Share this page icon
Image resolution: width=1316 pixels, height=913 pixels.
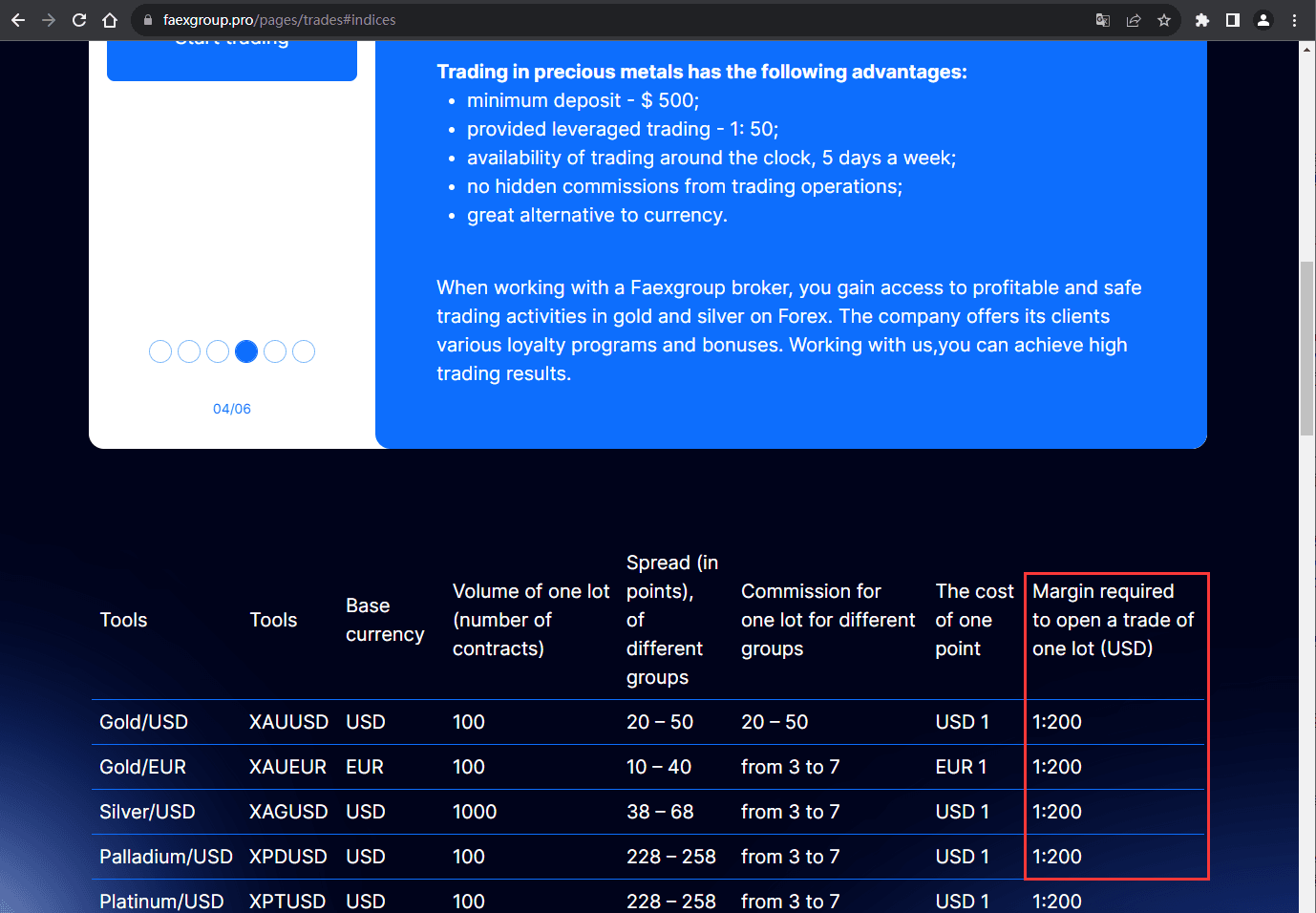click(x=1134, y=20)
